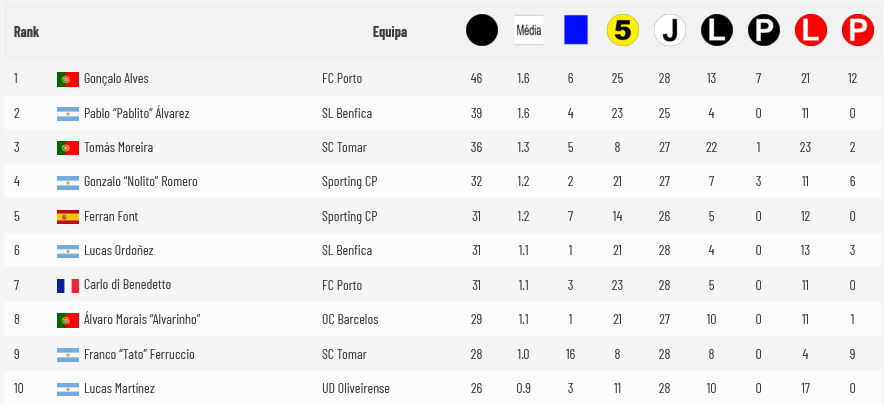Image resolution: width=884 pixels, height=404 pixels.
Task: Click Lucas Ordoñez's Argentine flag
Action: [68, 251]
